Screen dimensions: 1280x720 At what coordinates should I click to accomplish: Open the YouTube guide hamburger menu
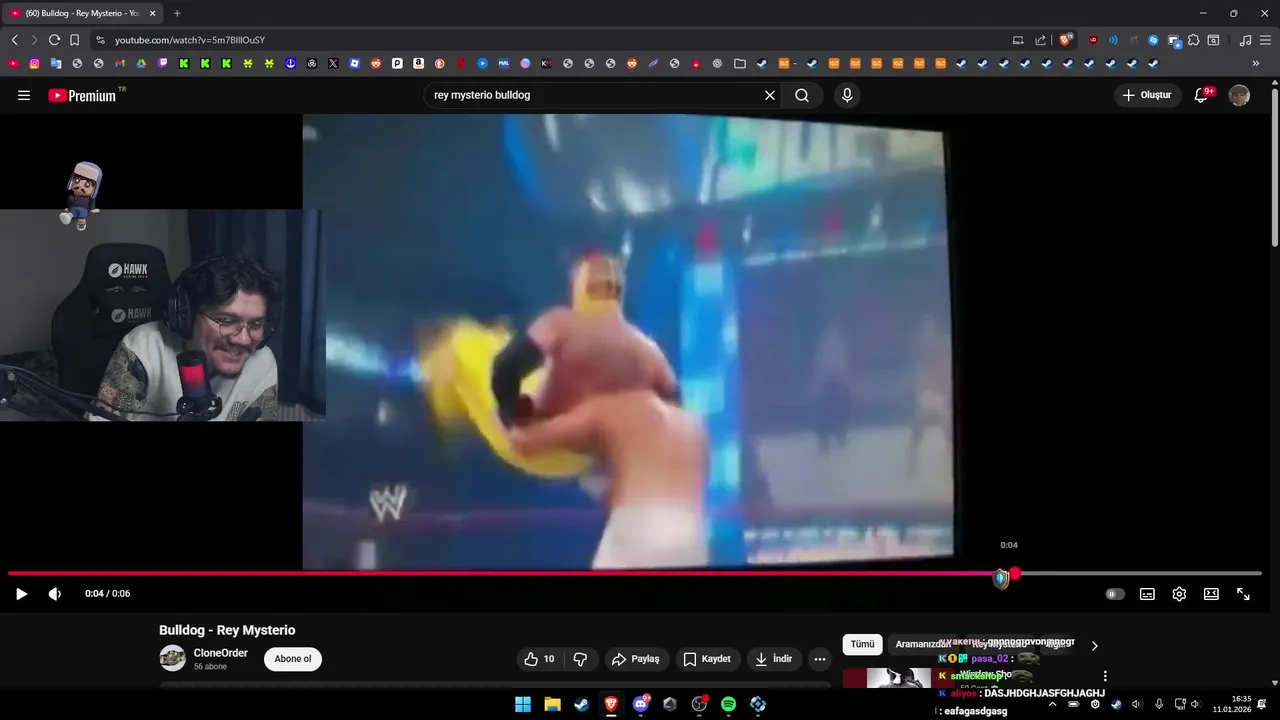[24, 95]
